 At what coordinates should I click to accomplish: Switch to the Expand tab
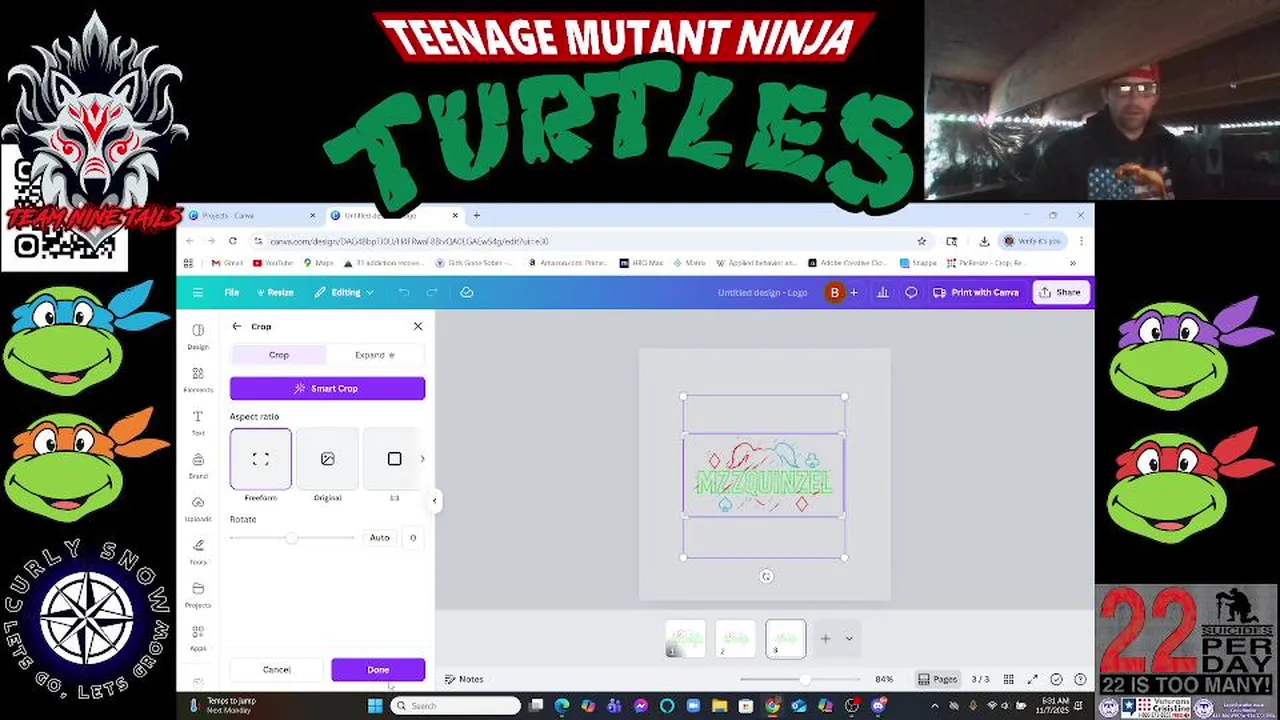[375, 355]
